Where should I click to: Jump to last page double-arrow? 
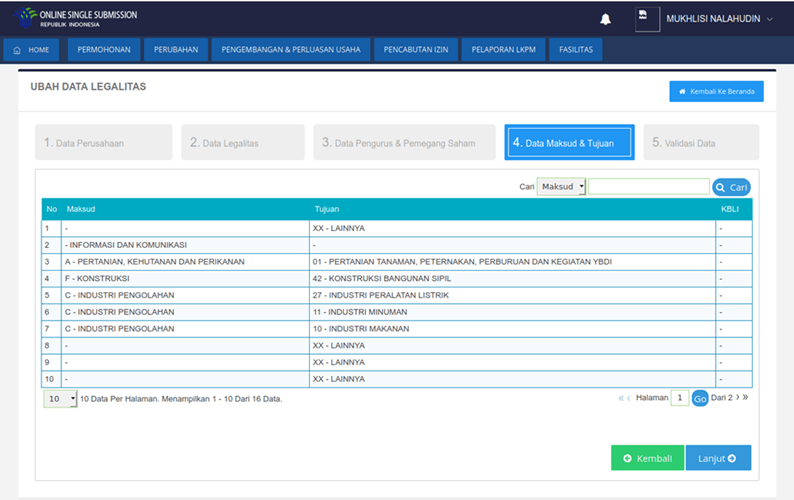click(745, 397)
